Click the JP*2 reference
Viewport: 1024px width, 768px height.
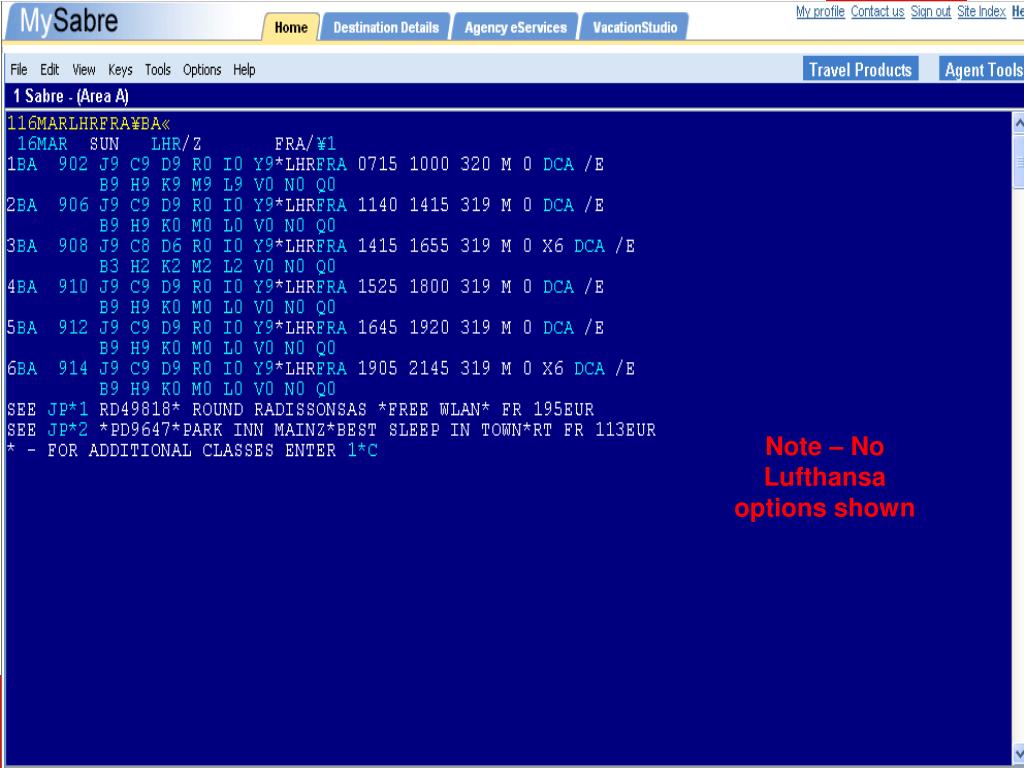[x=67, y=430]
